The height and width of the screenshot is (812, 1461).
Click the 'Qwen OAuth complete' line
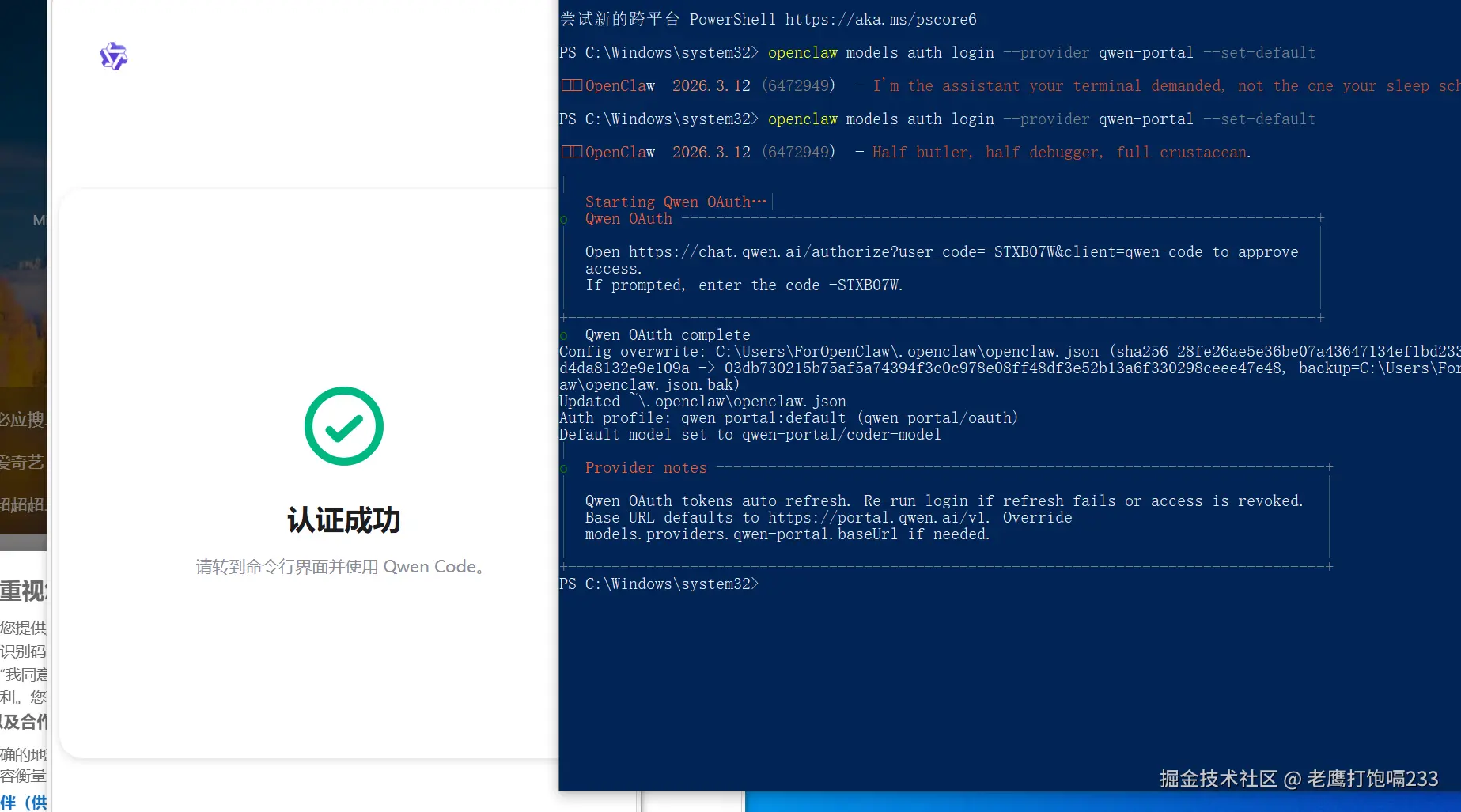coord(668,334)
